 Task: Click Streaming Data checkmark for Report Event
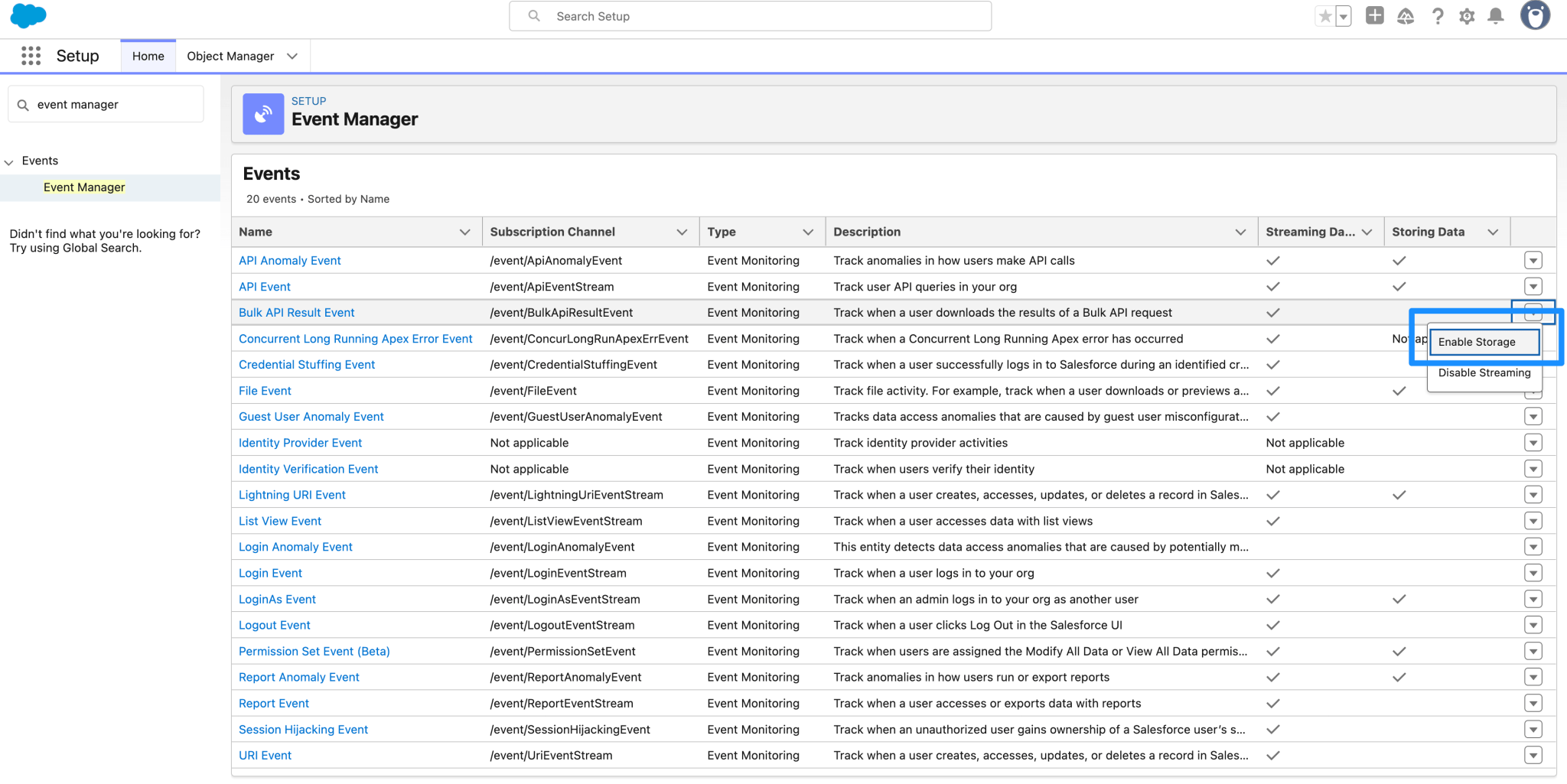point(1273,703)
